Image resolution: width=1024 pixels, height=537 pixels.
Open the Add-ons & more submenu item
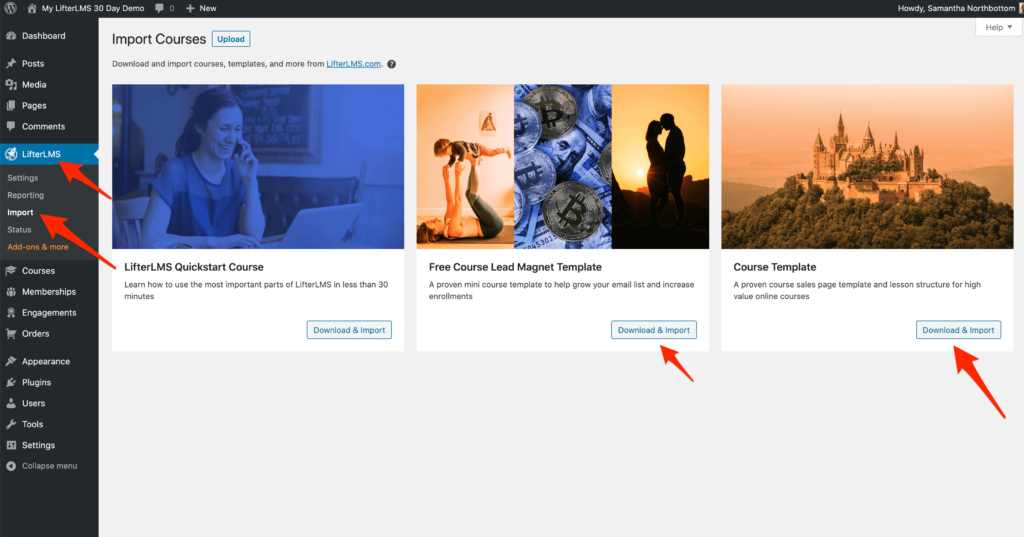38,247
